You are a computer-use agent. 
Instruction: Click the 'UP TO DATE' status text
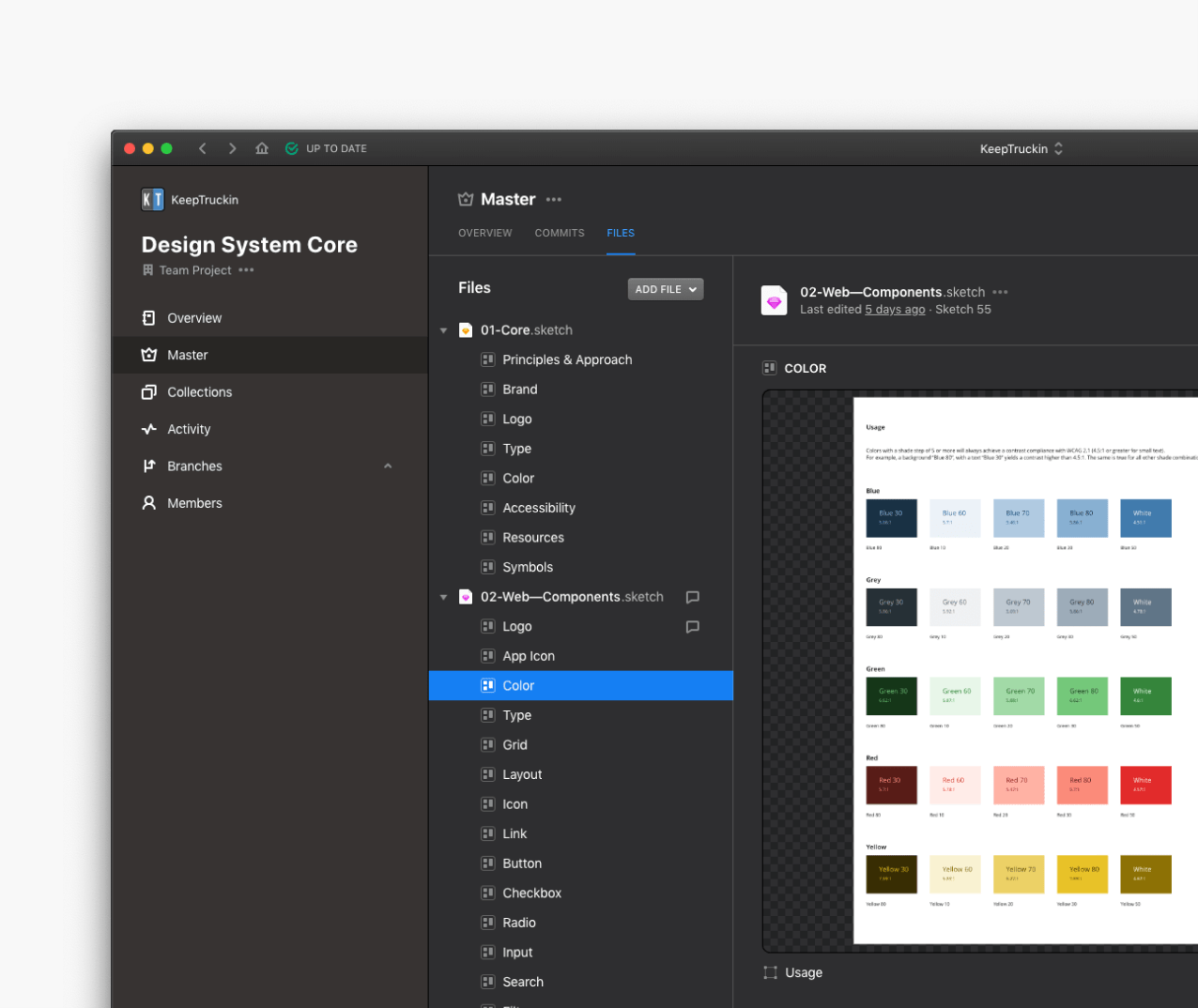click(336, 148)
